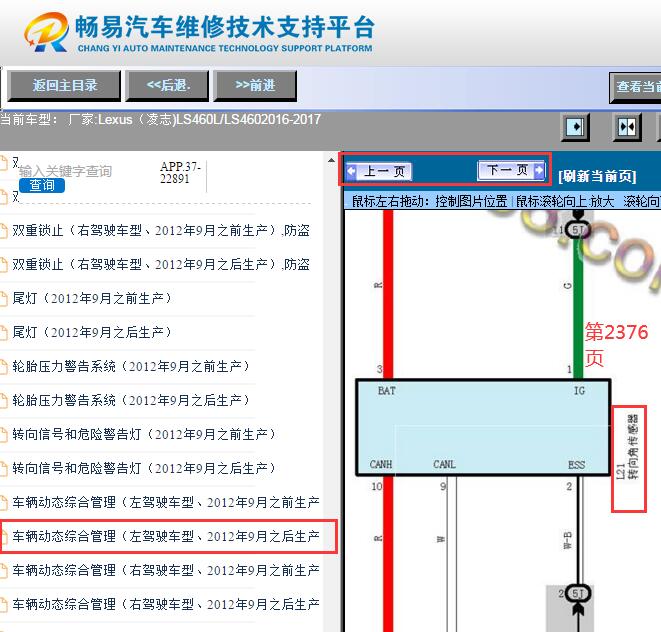Image resolution: width=661 pixels, height=632 pixels.
Task: Click the 当前车型 Lexus LS460L label
Action: [160, 119]
